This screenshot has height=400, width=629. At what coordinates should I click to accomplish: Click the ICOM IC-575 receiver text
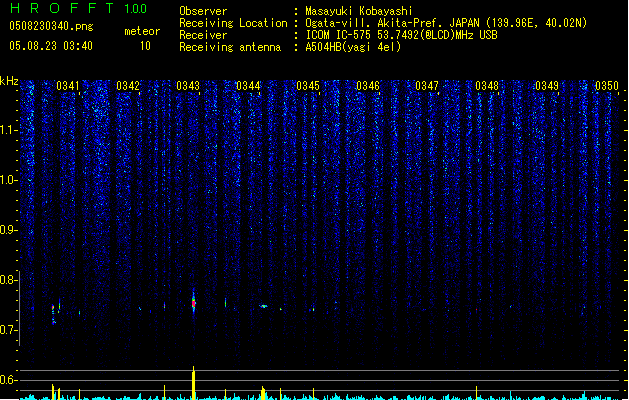[402, 35]
